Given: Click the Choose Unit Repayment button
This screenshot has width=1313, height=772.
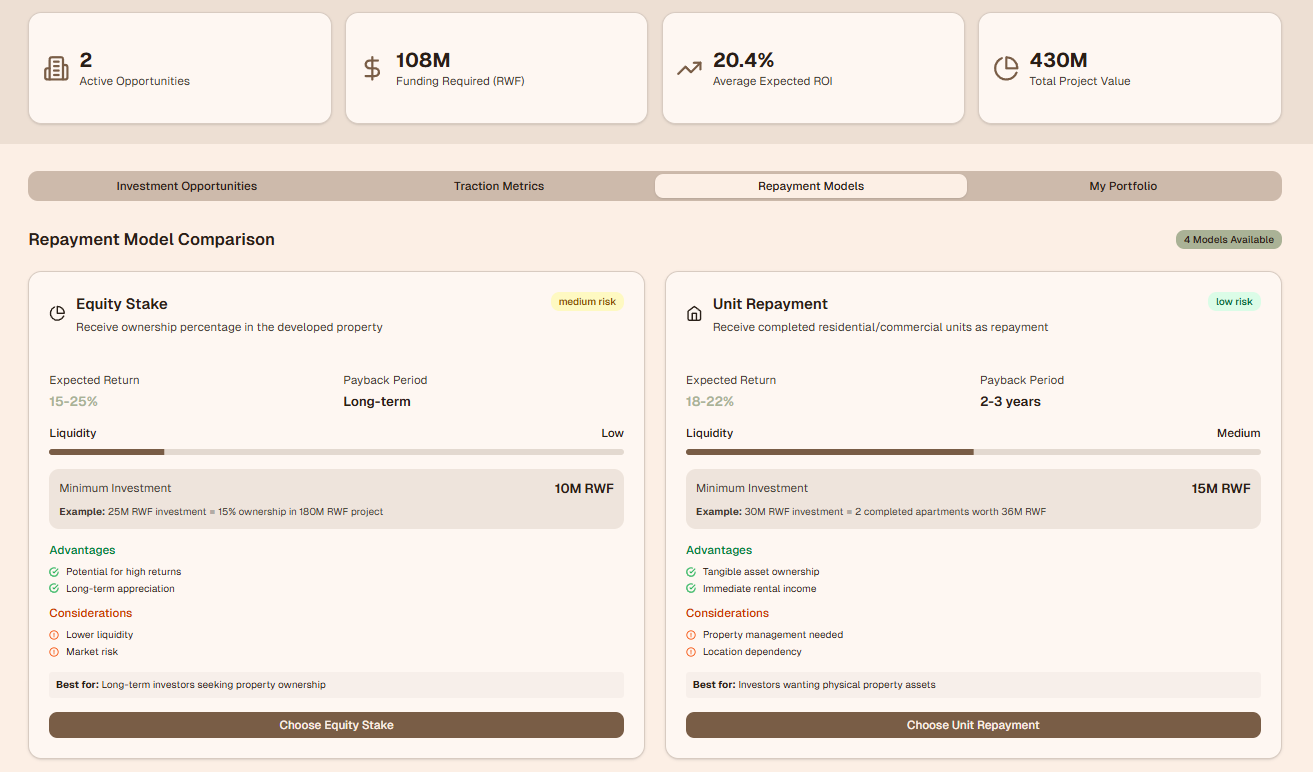Looking at the screenshot, I should click(973, 725).
